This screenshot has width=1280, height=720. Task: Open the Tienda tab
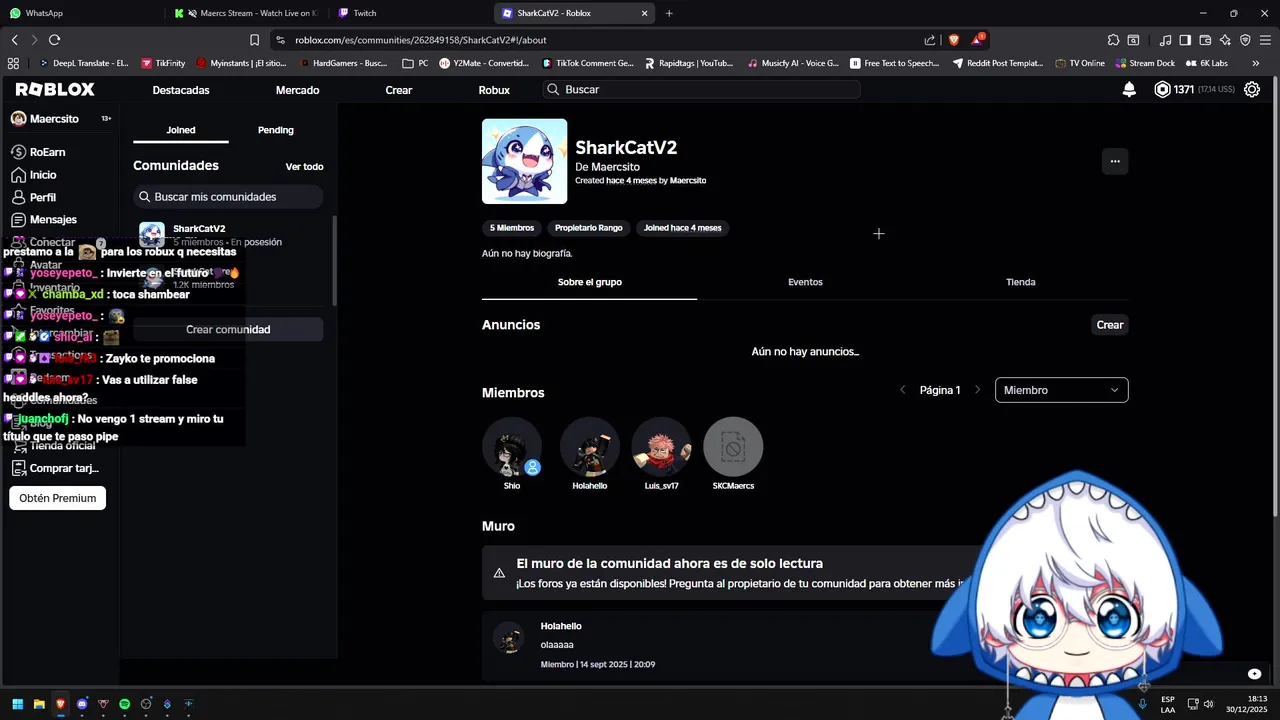pyautogui.click(x=1021, y=282)
